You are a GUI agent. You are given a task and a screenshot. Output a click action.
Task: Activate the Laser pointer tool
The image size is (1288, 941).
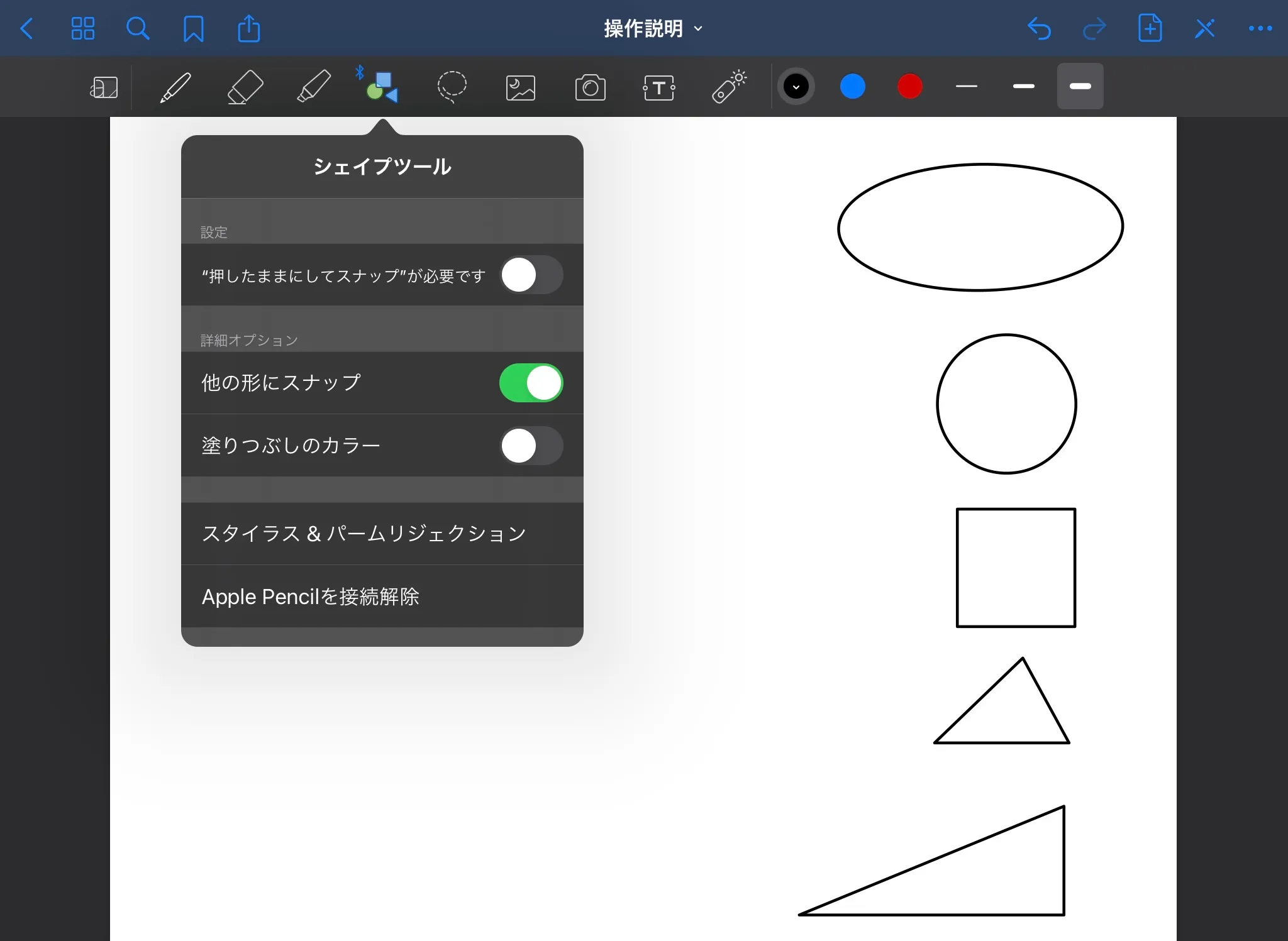coord(728,87)
